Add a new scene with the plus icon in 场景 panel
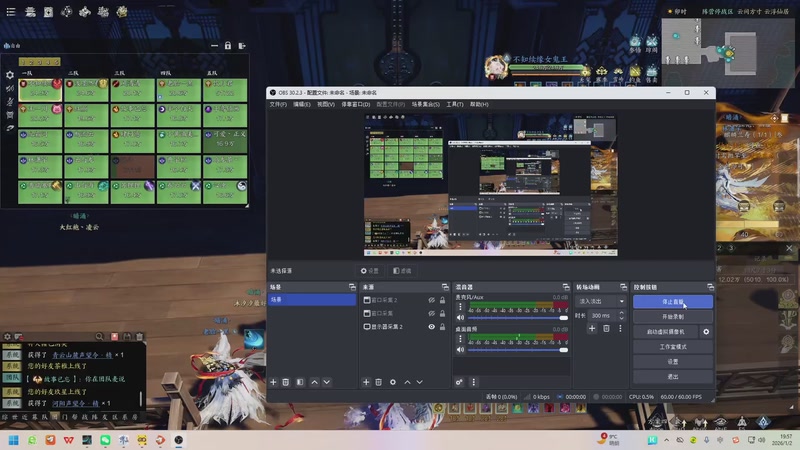 tap(273, 382)
